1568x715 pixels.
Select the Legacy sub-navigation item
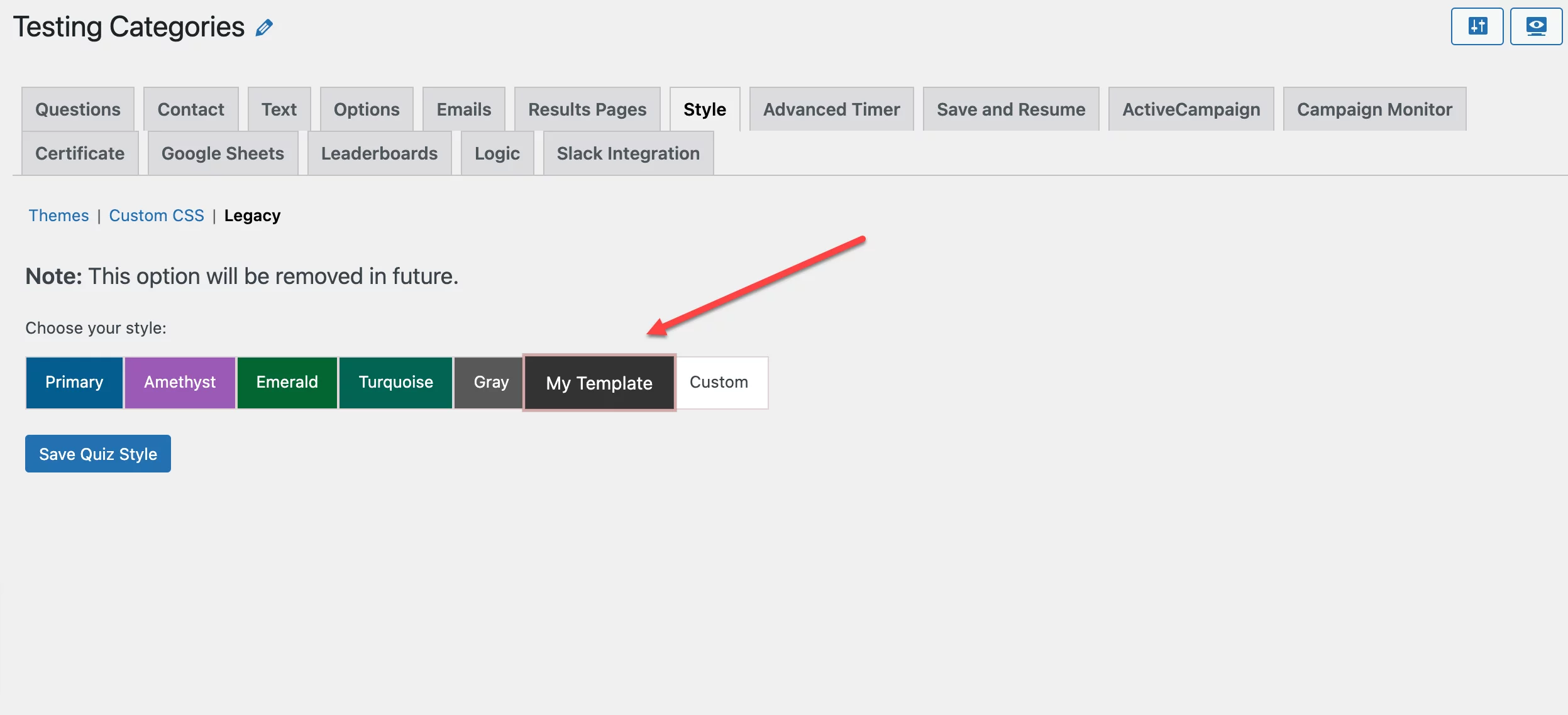point(252,216)
